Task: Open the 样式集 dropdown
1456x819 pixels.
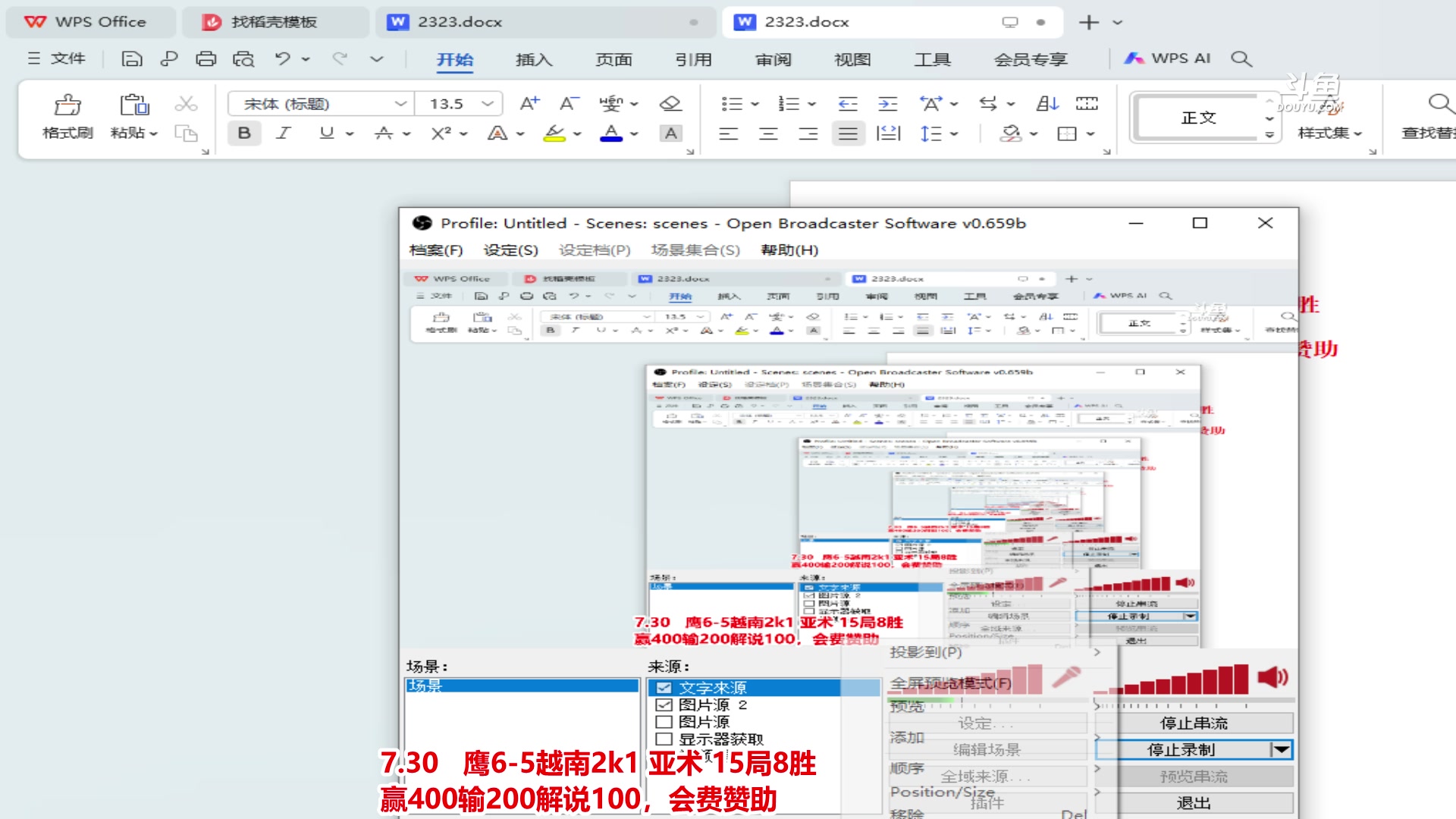Action: 1330,133
